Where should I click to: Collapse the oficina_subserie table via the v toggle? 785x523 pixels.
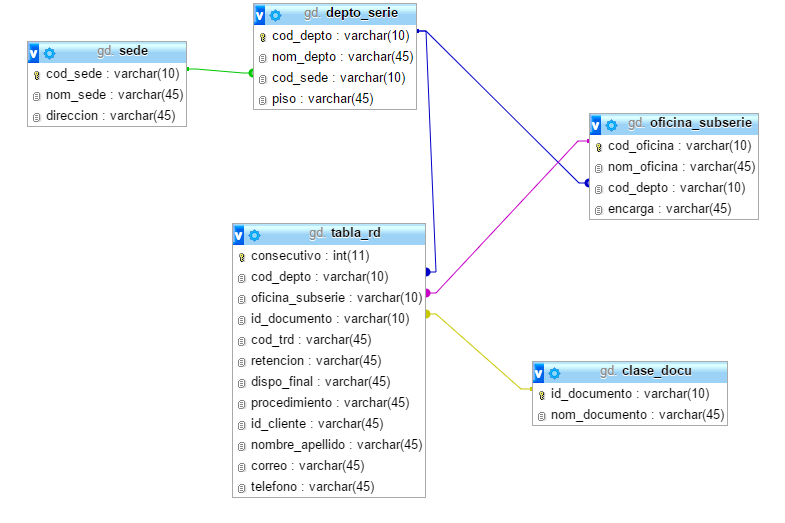(596, 125)
